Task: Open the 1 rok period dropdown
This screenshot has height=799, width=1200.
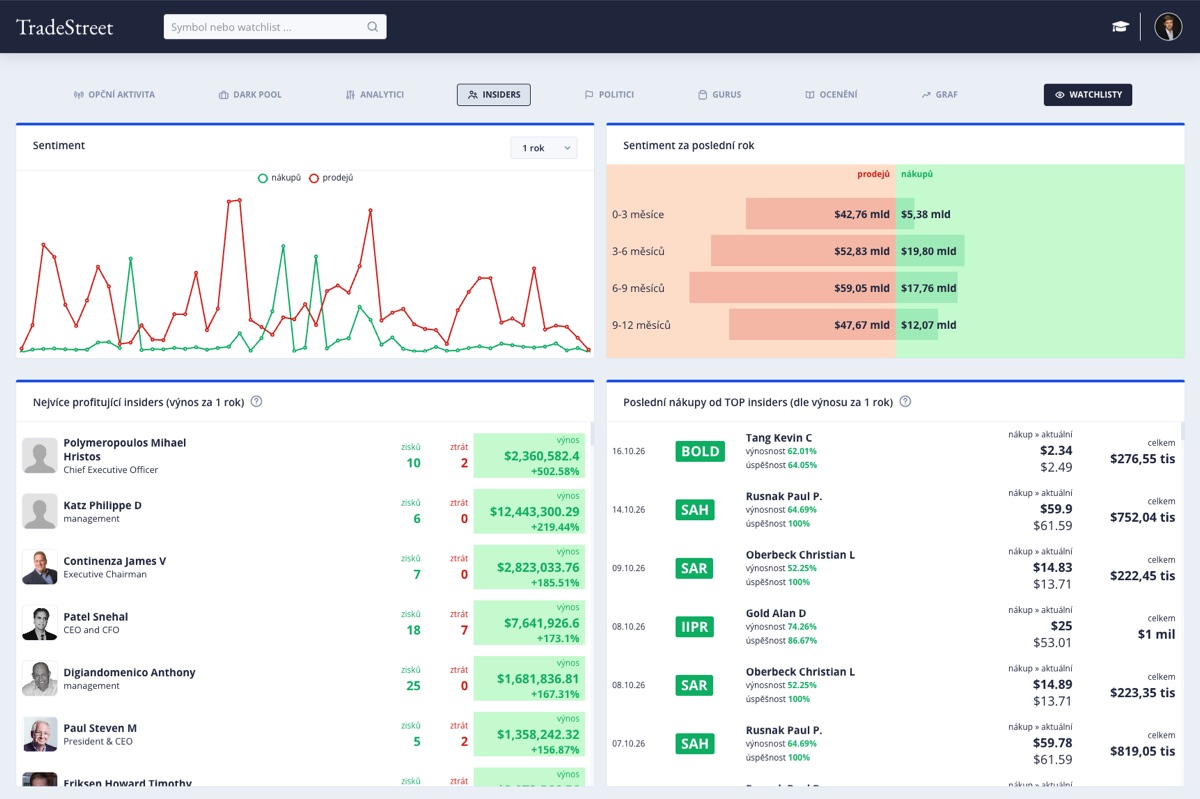Action: click(x=544, y=148)
